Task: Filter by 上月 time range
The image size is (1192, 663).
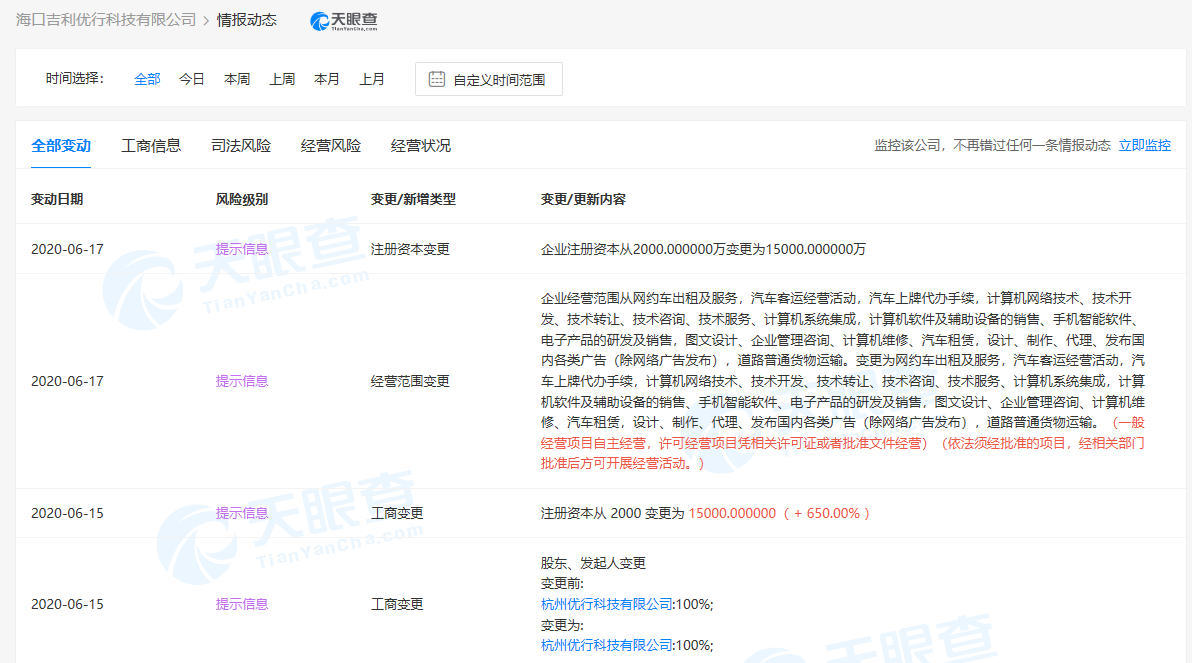Action: point(372,79)
